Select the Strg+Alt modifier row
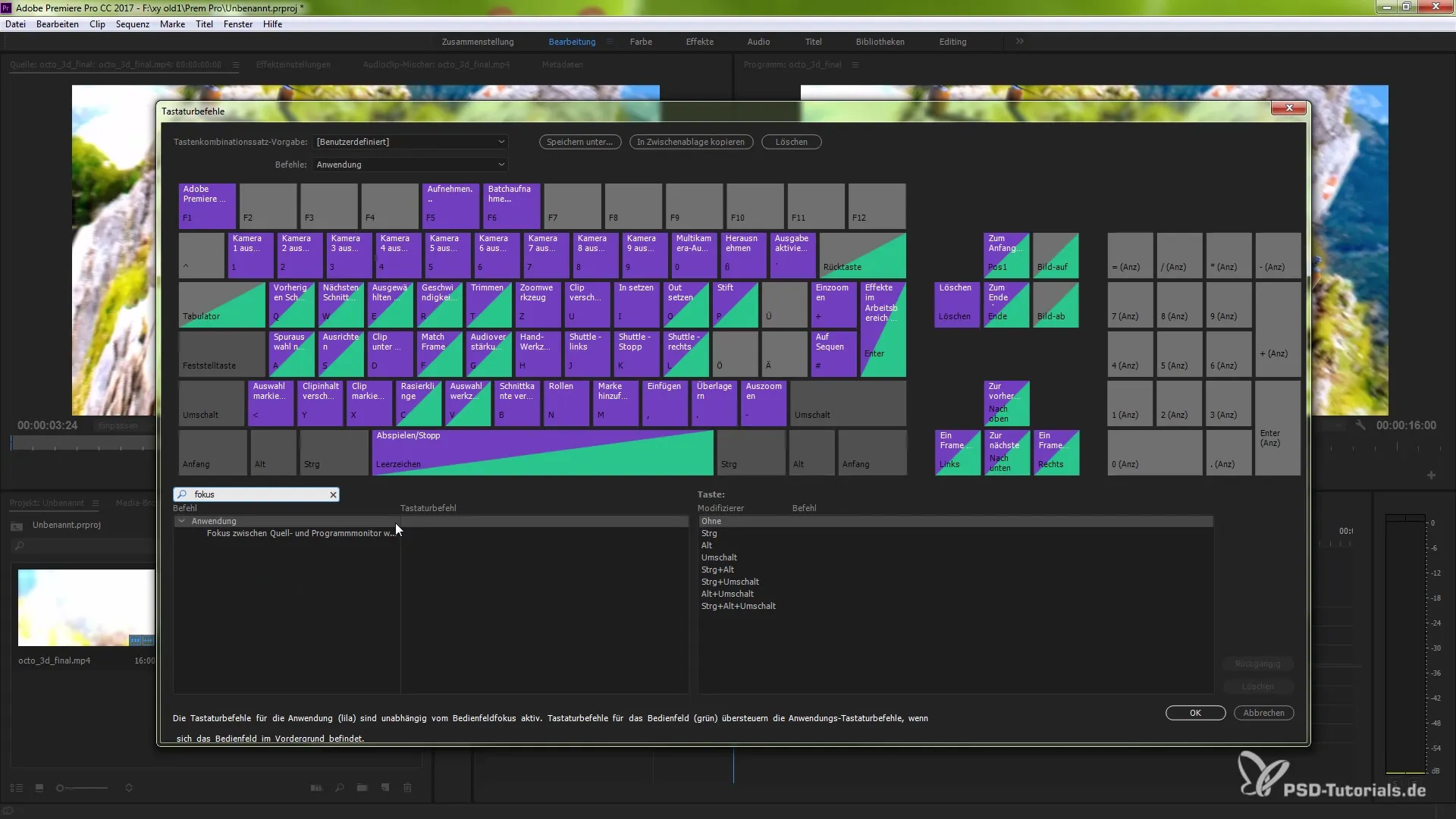 click(955, 570)
